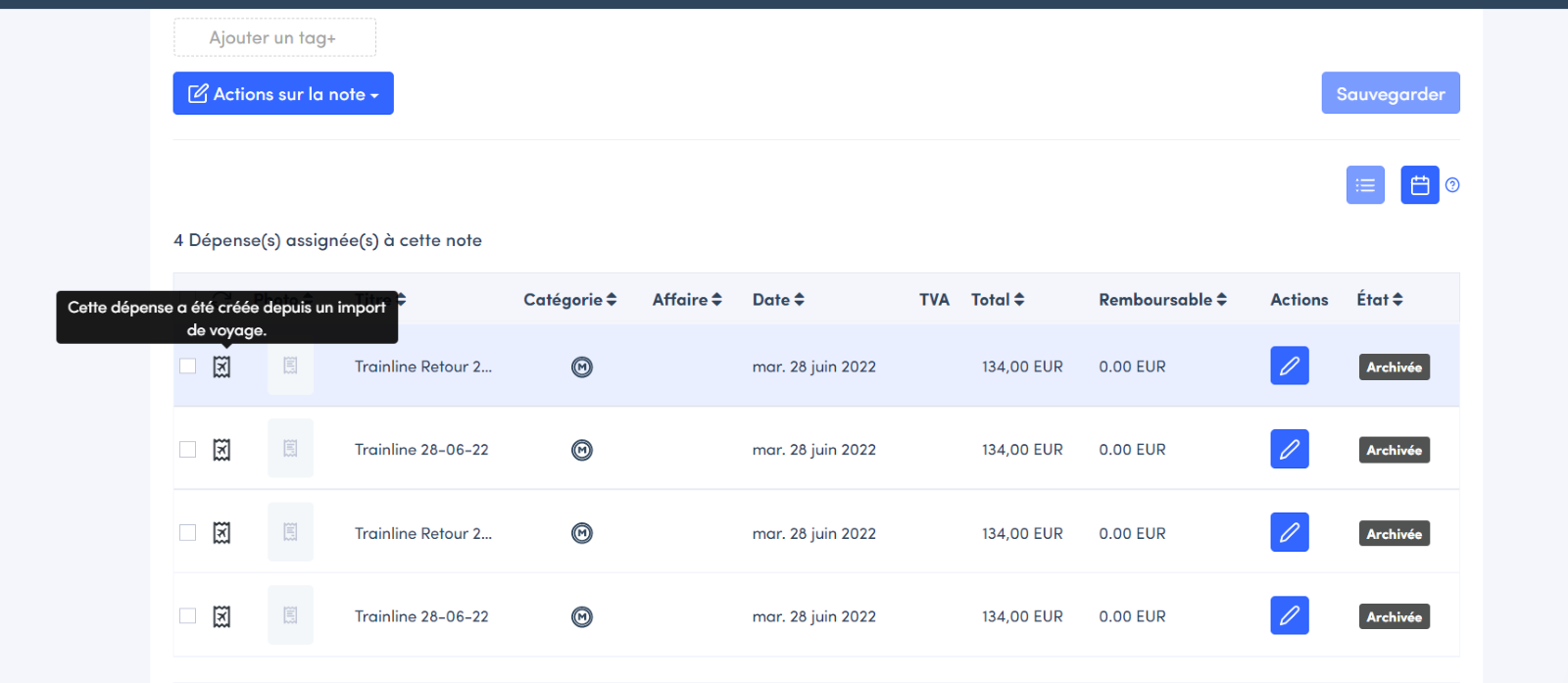
Task: Edit third-row Trainline Retour expense pencil
Action: (1290, 532)
